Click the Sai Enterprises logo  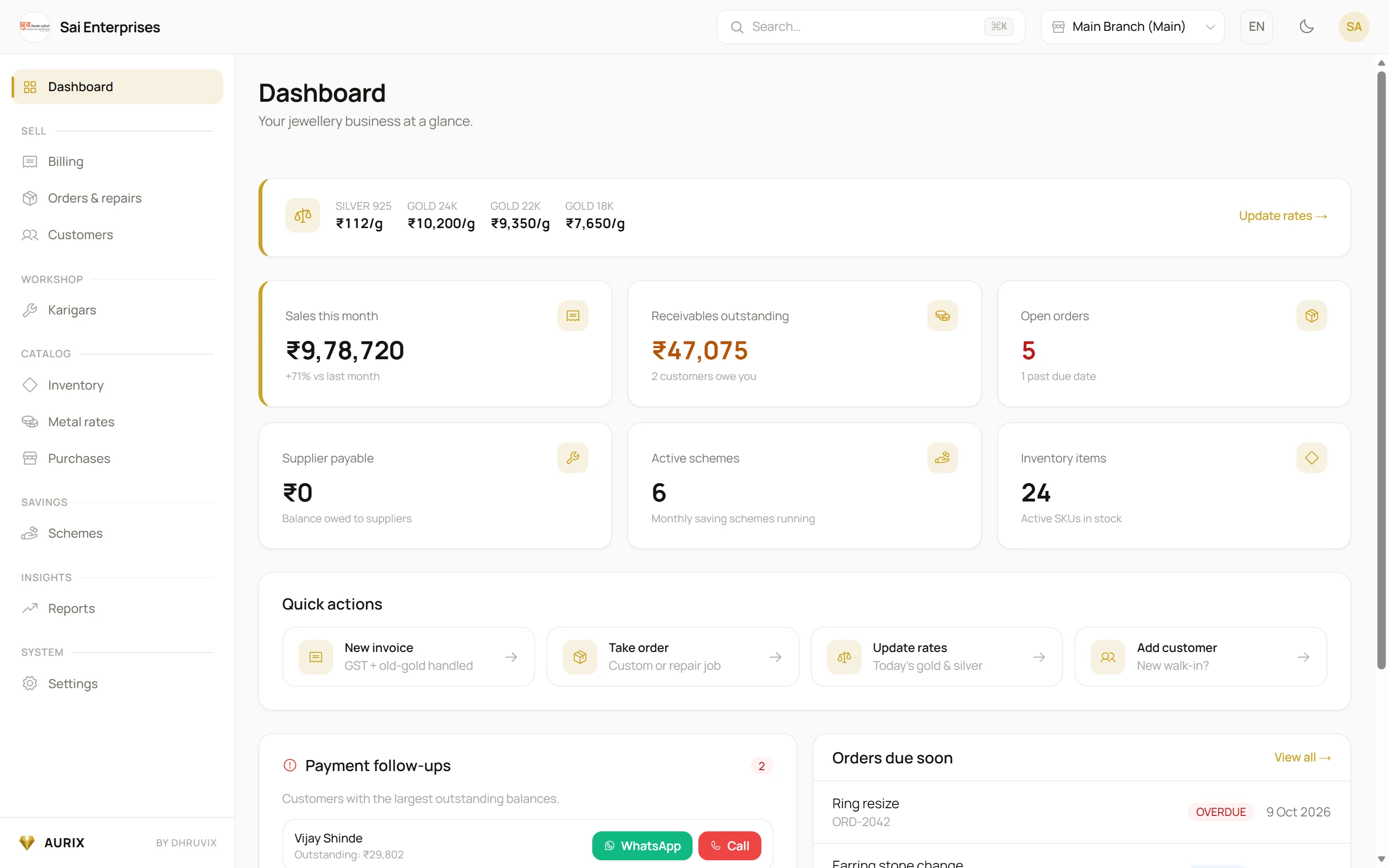click(34, 27)
